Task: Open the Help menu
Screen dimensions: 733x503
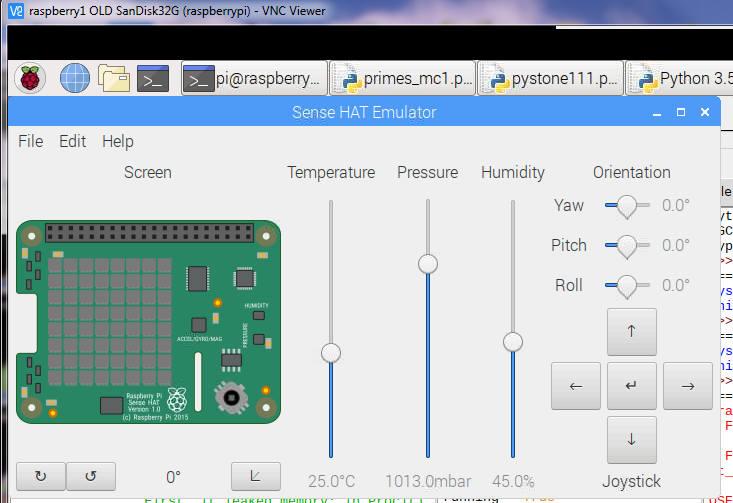Action: (118, 141)
